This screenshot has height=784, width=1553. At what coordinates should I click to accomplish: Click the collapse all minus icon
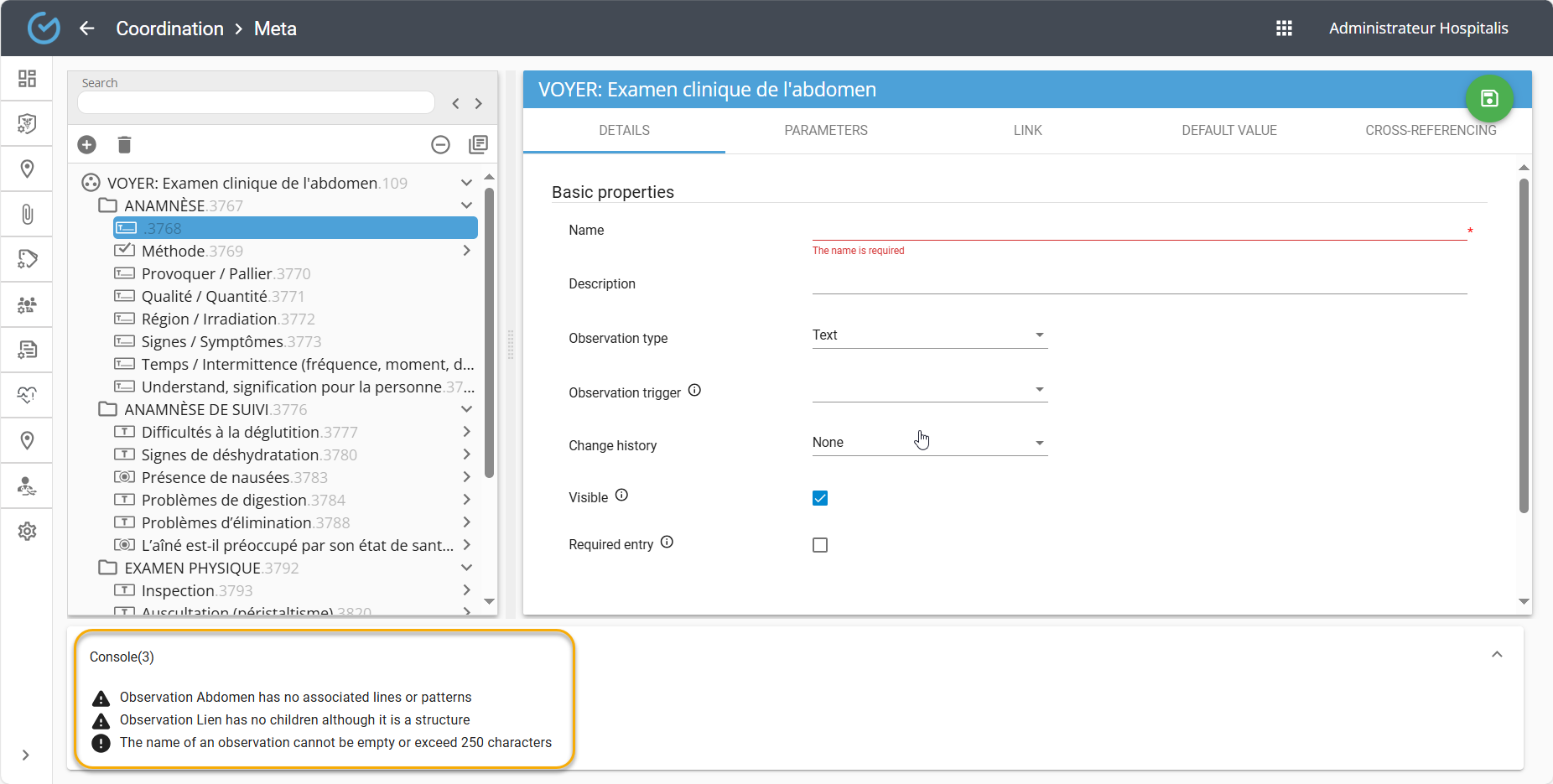[440, 145]
